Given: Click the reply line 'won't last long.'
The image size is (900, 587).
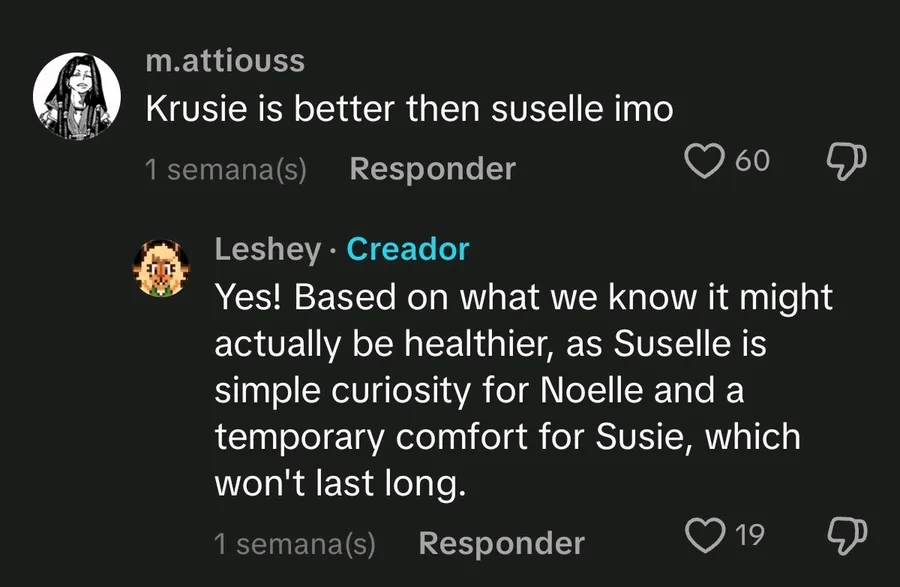Looking at the screenshot, I should tap(340, 483).
